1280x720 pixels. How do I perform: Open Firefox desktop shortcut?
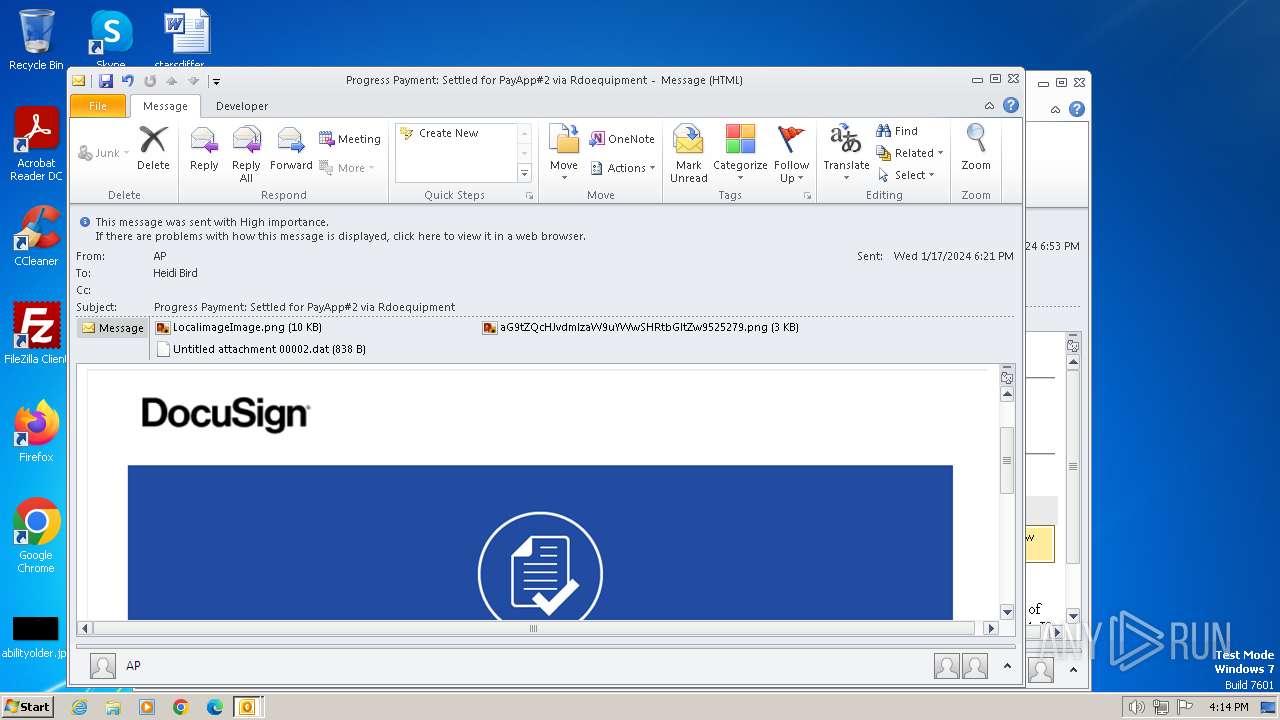click(x=36, y=431)
